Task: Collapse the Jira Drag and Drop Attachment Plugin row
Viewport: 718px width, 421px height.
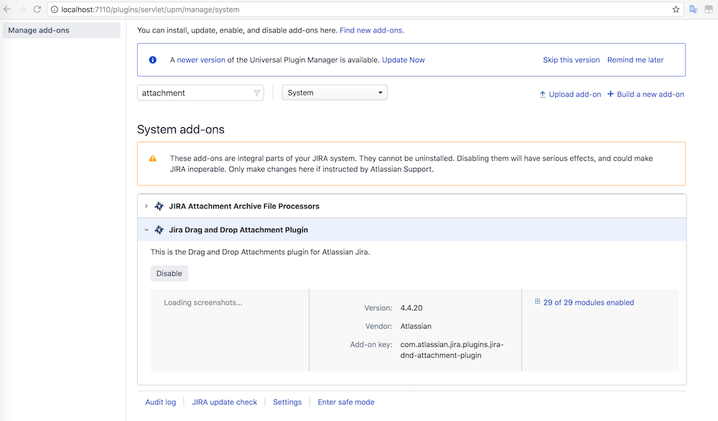Action: click(x=146, y=230)
